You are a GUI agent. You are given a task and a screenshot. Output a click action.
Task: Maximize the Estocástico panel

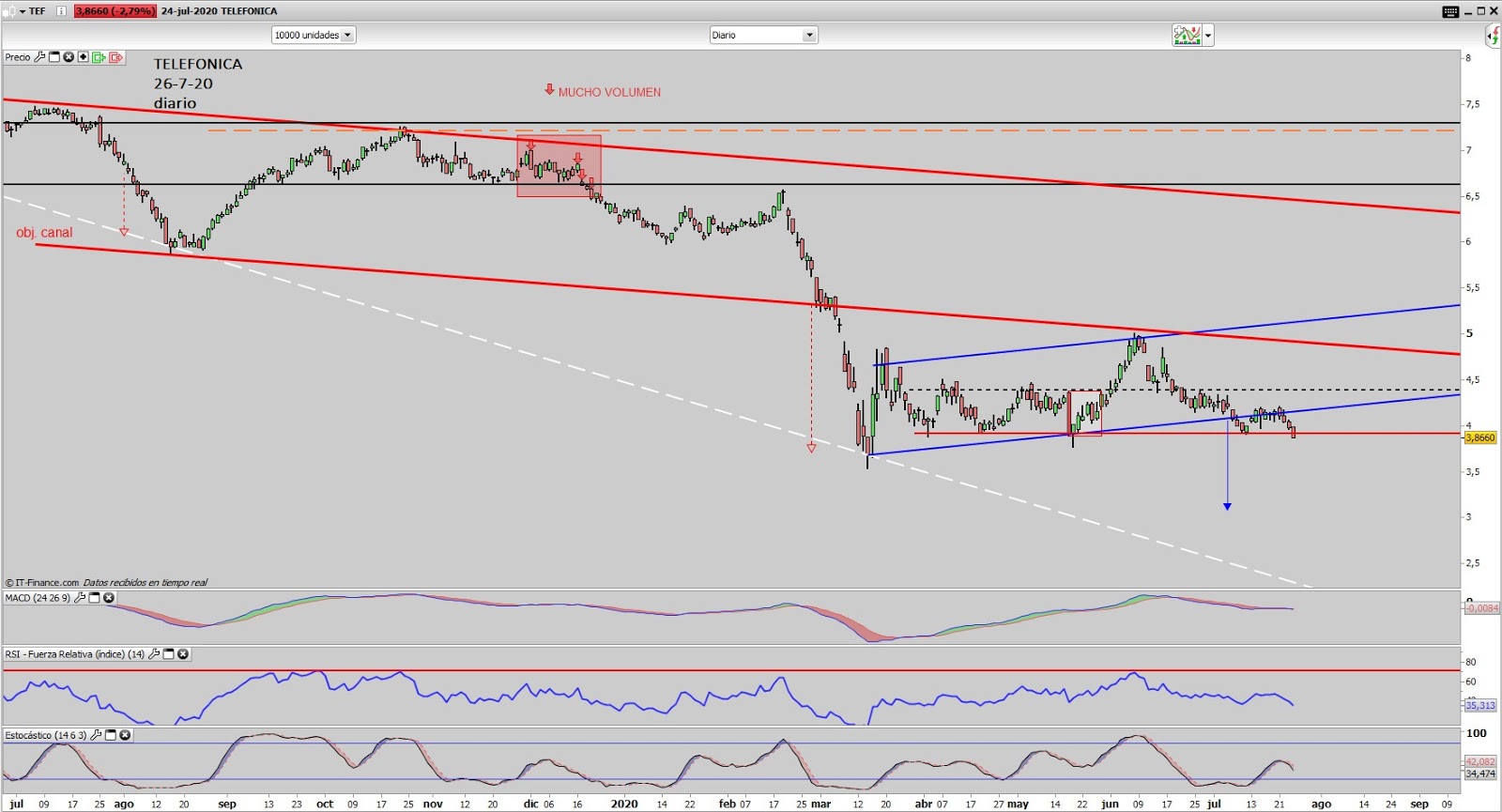coord(110,735)
